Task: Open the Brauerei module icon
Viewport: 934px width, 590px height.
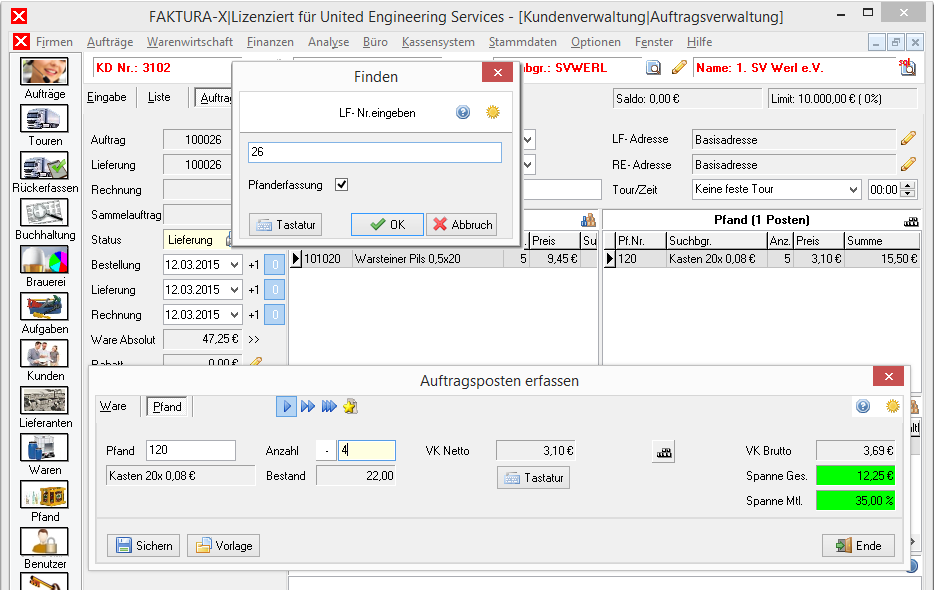Action: [44, 260]
